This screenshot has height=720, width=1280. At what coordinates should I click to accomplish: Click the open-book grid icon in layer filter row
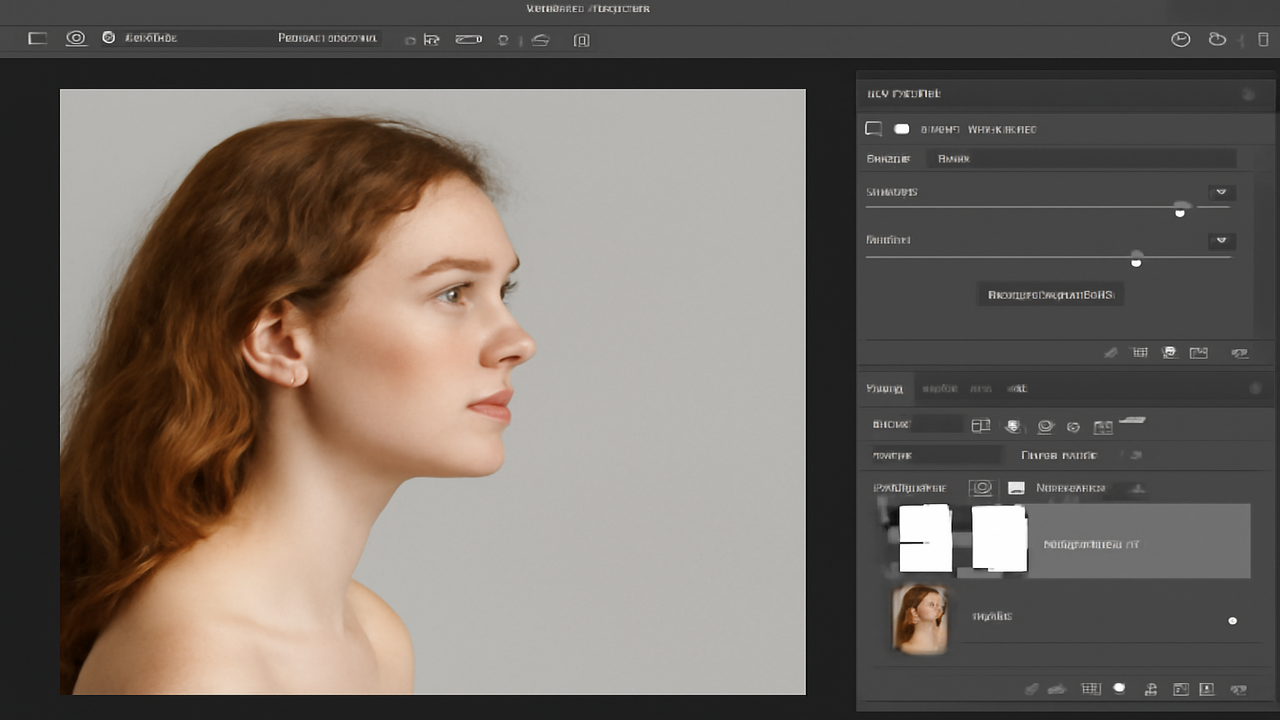pos(1103,427)
